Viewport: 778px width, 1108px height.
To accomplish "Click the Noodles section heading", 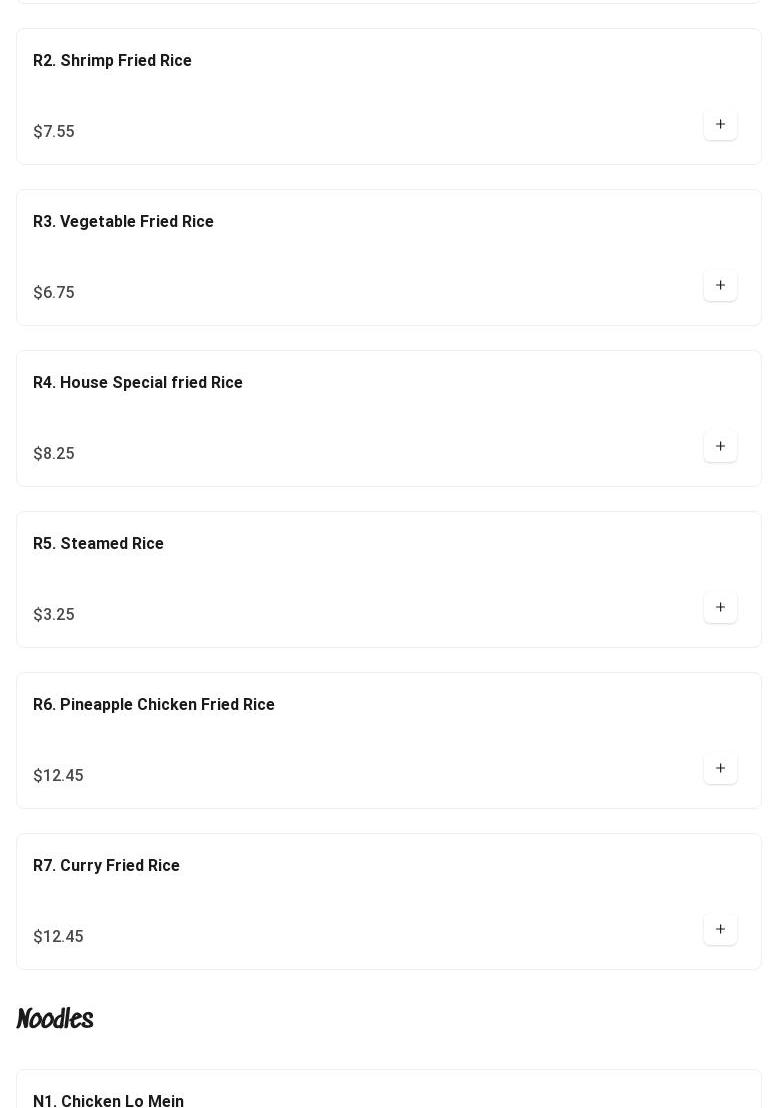I will [55, 1019].
